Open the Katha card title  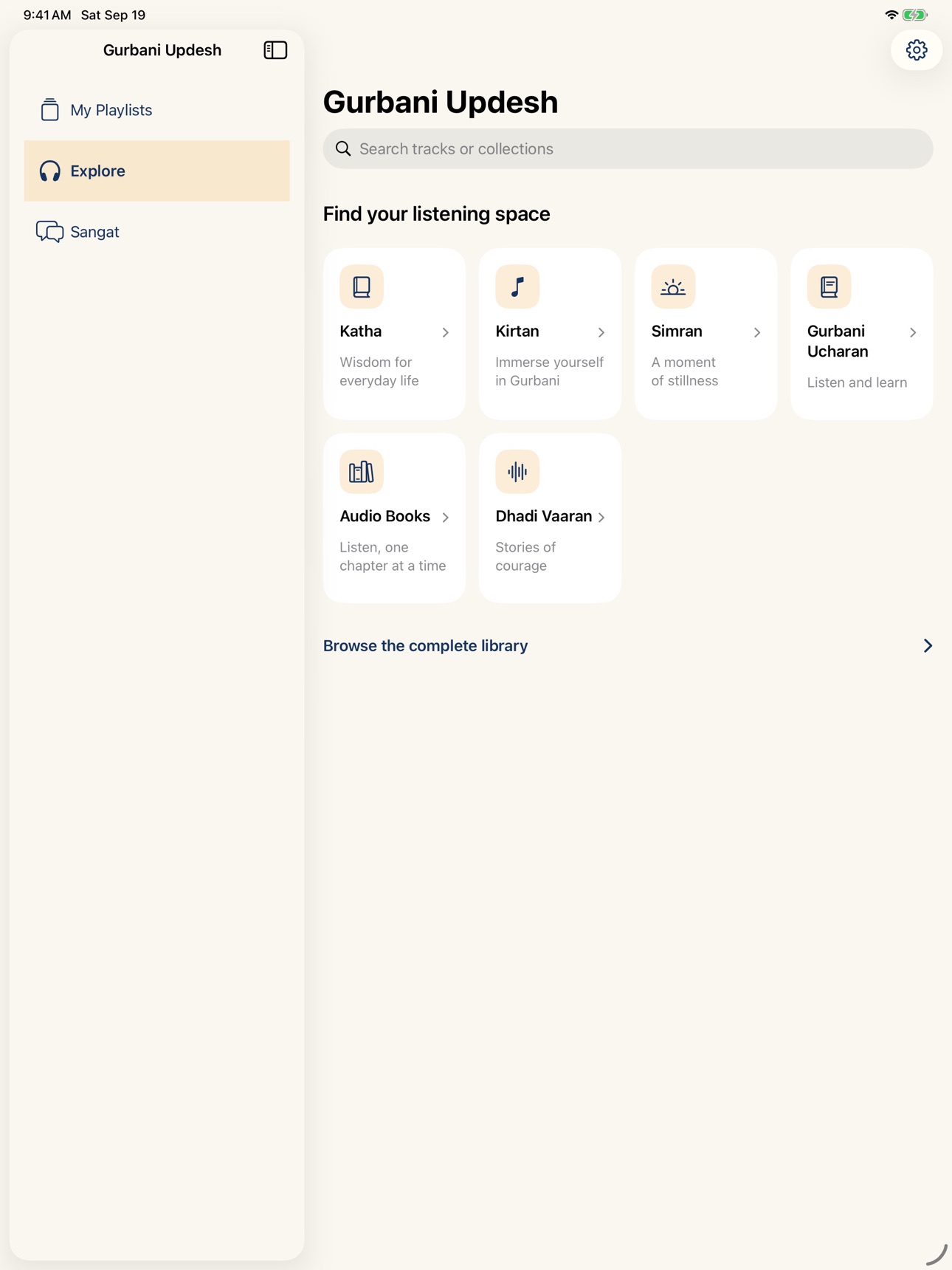pyautogui.click(x=361, y=331)
